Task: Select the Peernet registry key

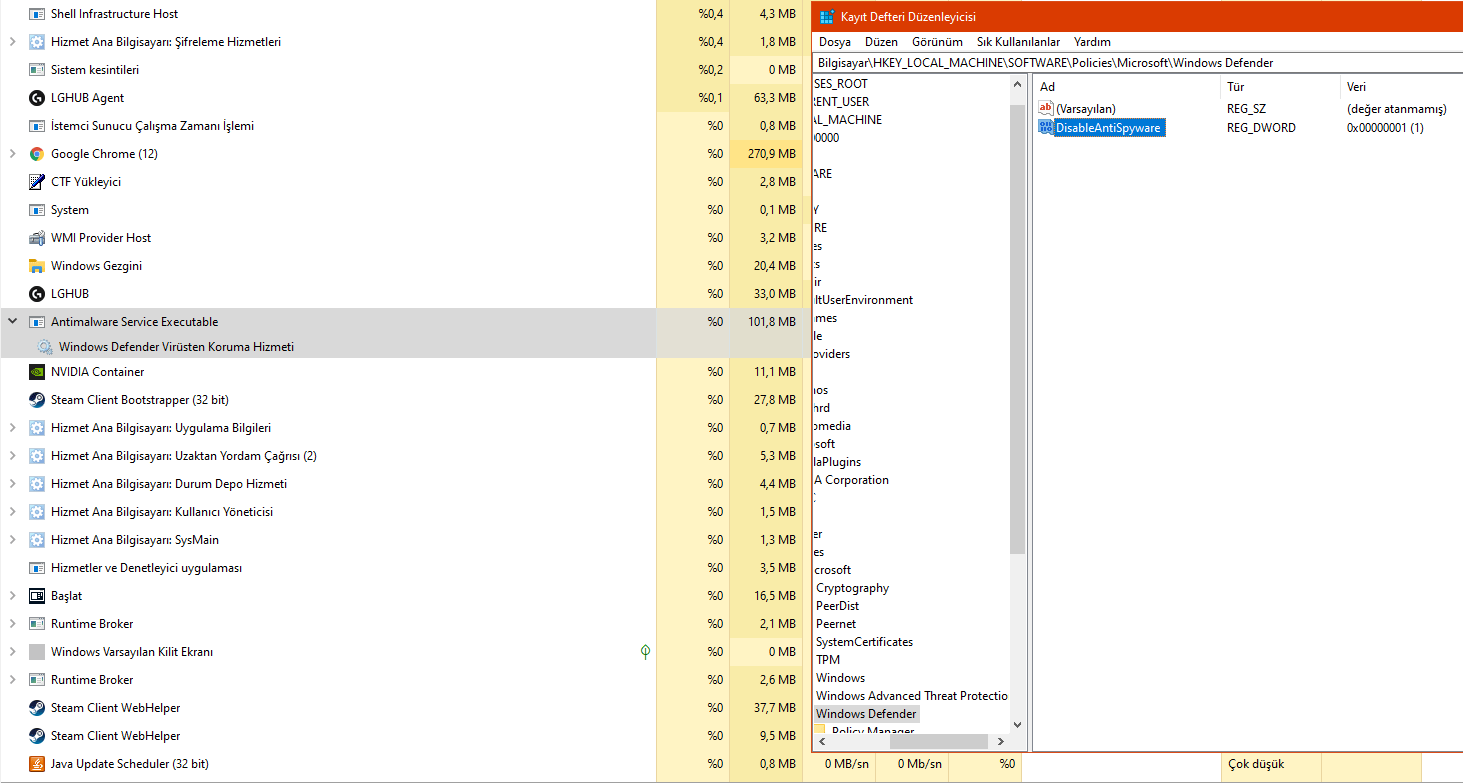Action: pos(836,624)
